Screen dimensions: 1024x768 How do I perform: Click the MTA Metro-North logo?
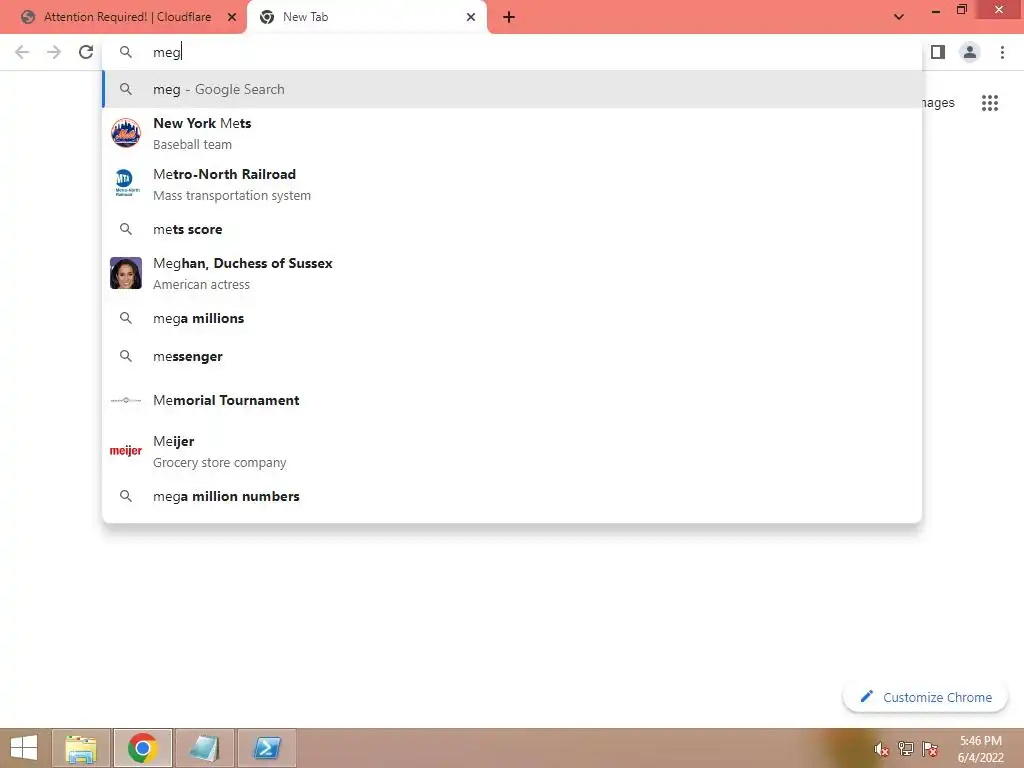(x=125, y=183)
